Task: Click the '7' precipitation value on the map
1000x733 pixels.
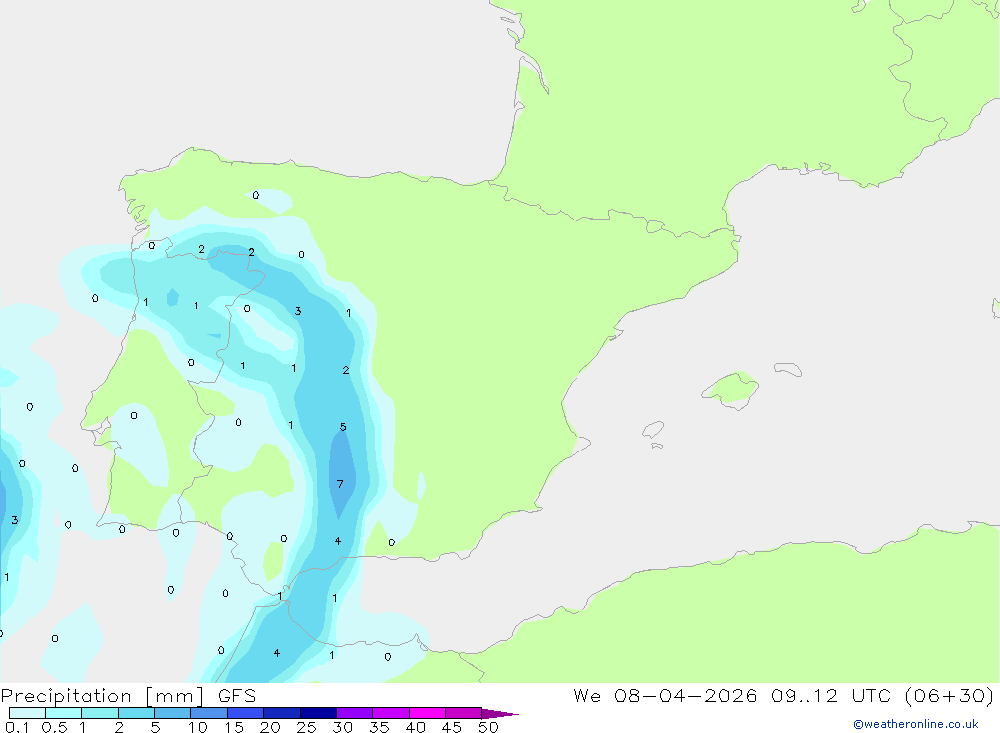Action: tap(340, 484)
